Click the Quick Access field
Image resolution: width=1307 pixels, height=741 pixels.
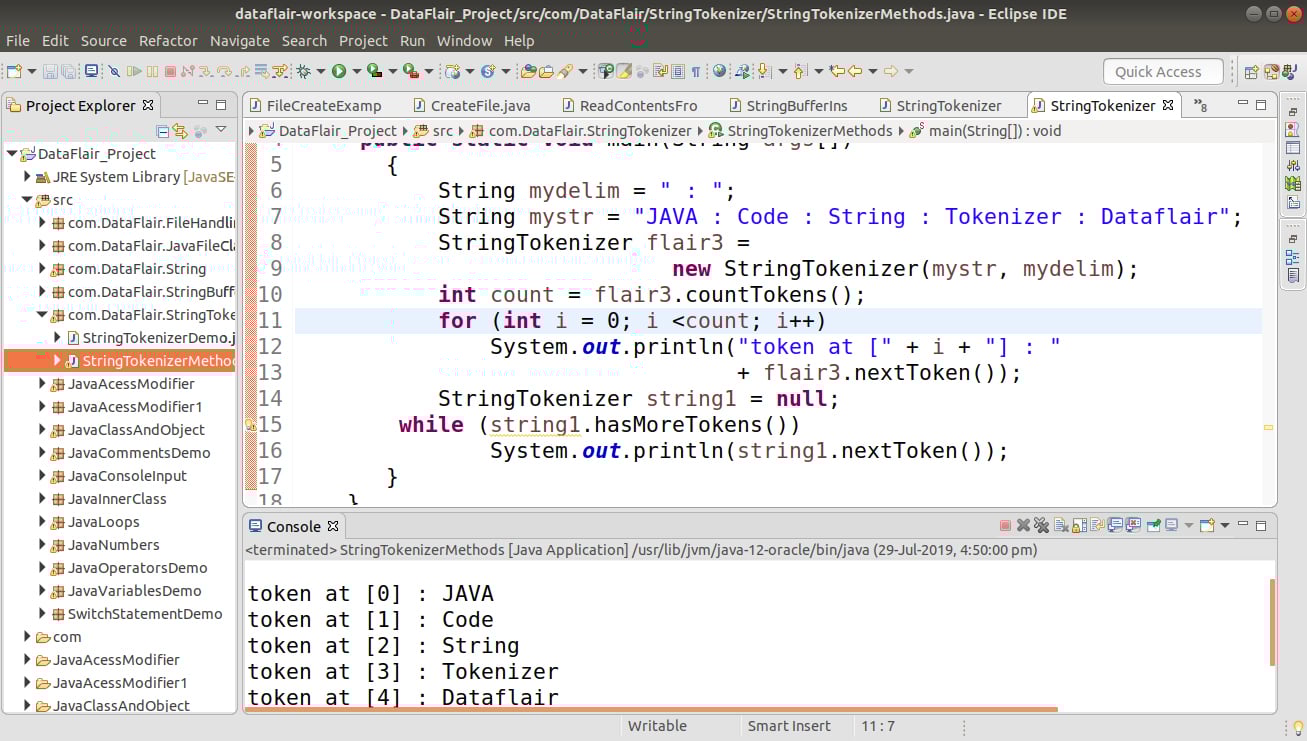[1162, 71]
